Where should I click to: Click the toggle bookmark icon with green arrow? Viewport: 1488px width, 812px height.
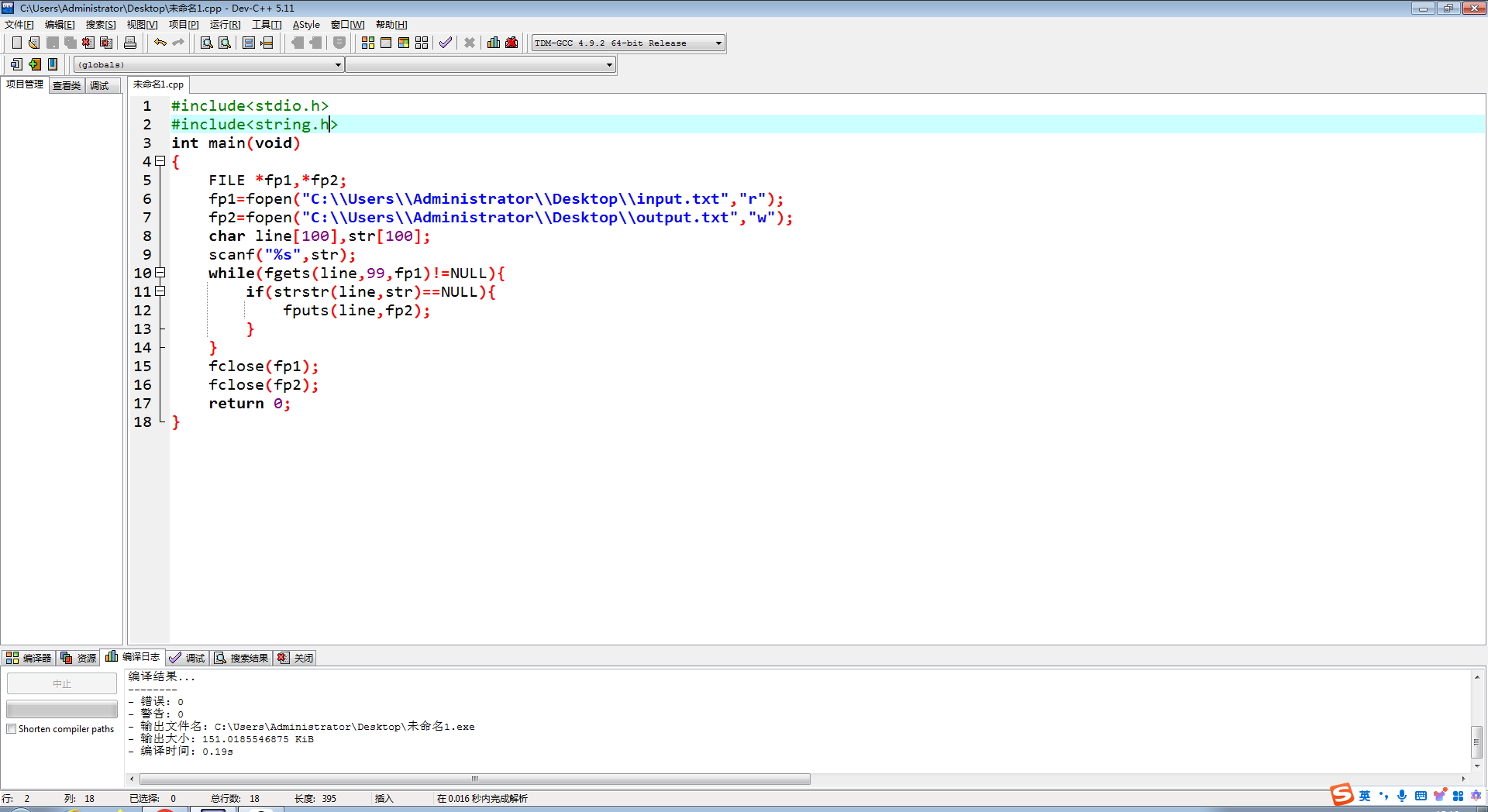coord(35,64)
